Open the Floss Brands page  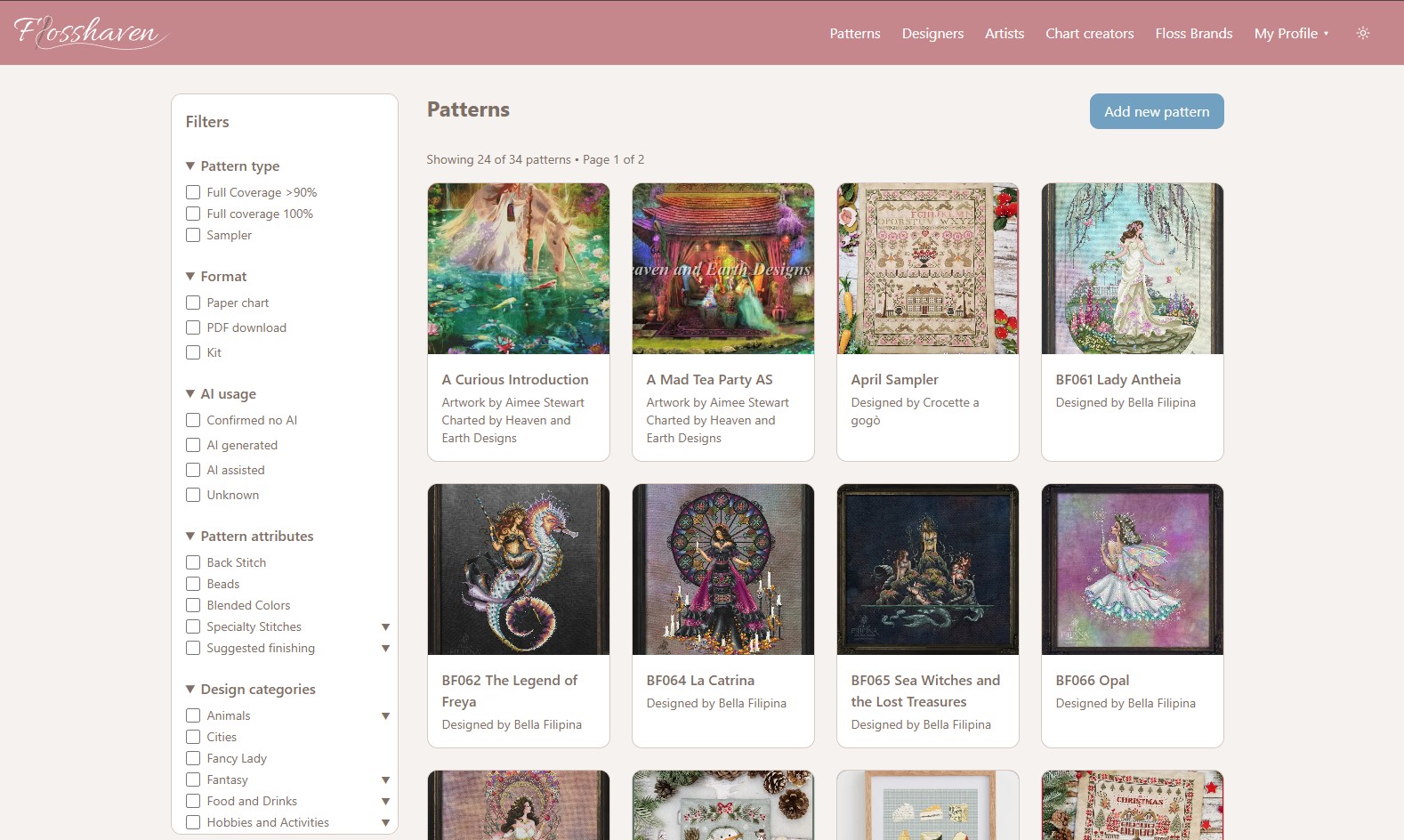click(1193, 33)
